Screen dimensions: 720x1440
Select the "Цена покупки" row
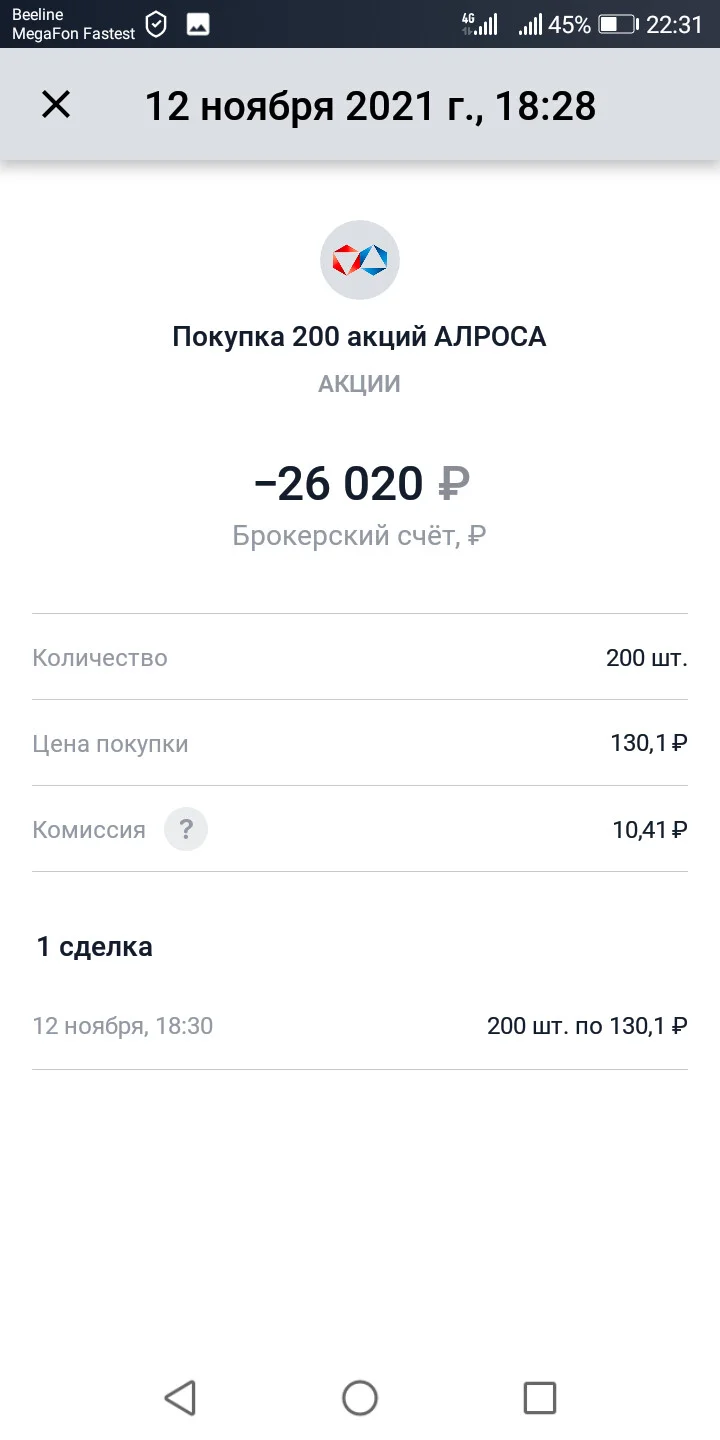point(360,743)
